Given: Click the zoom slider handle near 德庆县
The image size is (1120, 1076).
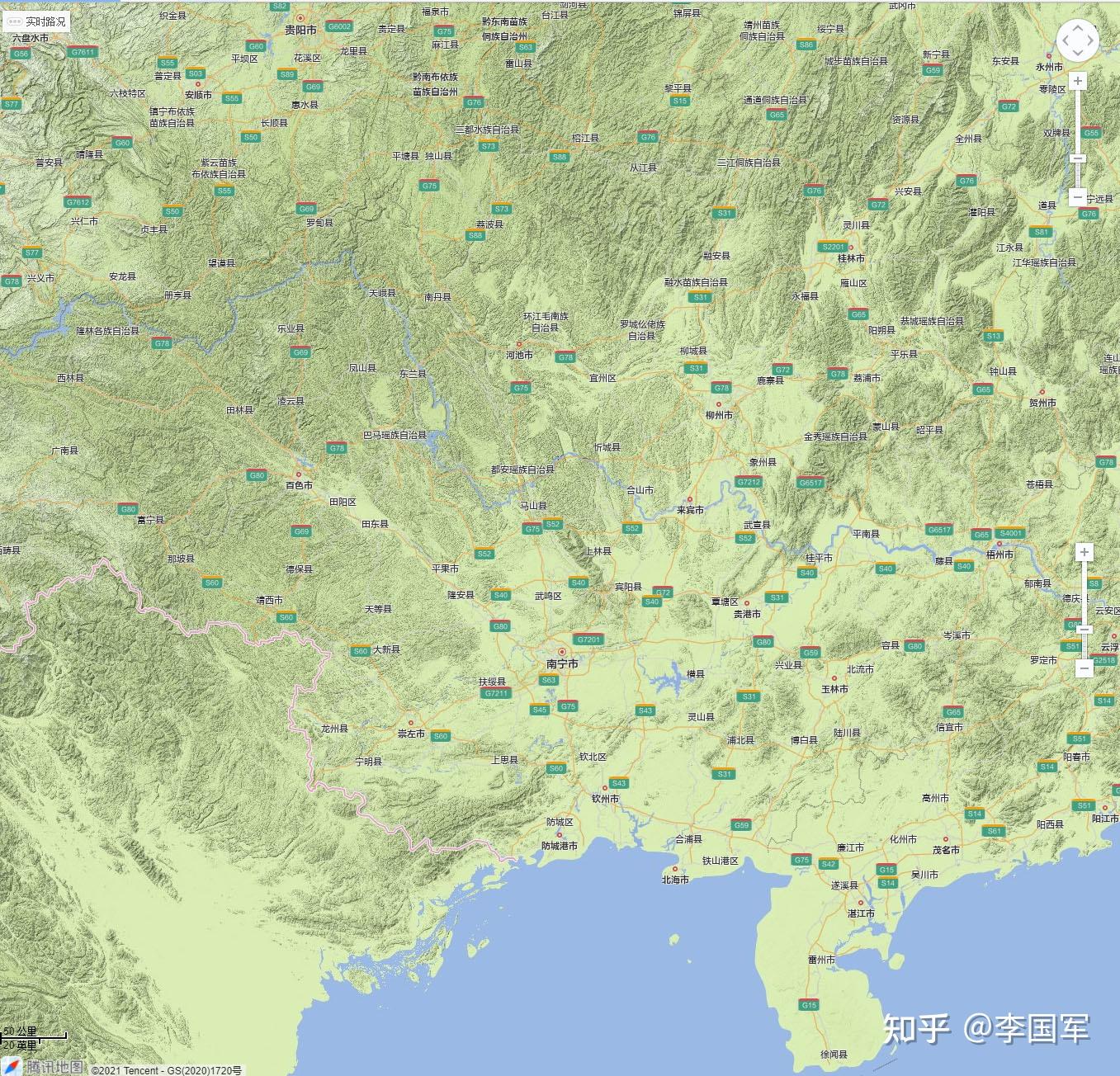Looking at the screenshot, I should pos(1085,630).
